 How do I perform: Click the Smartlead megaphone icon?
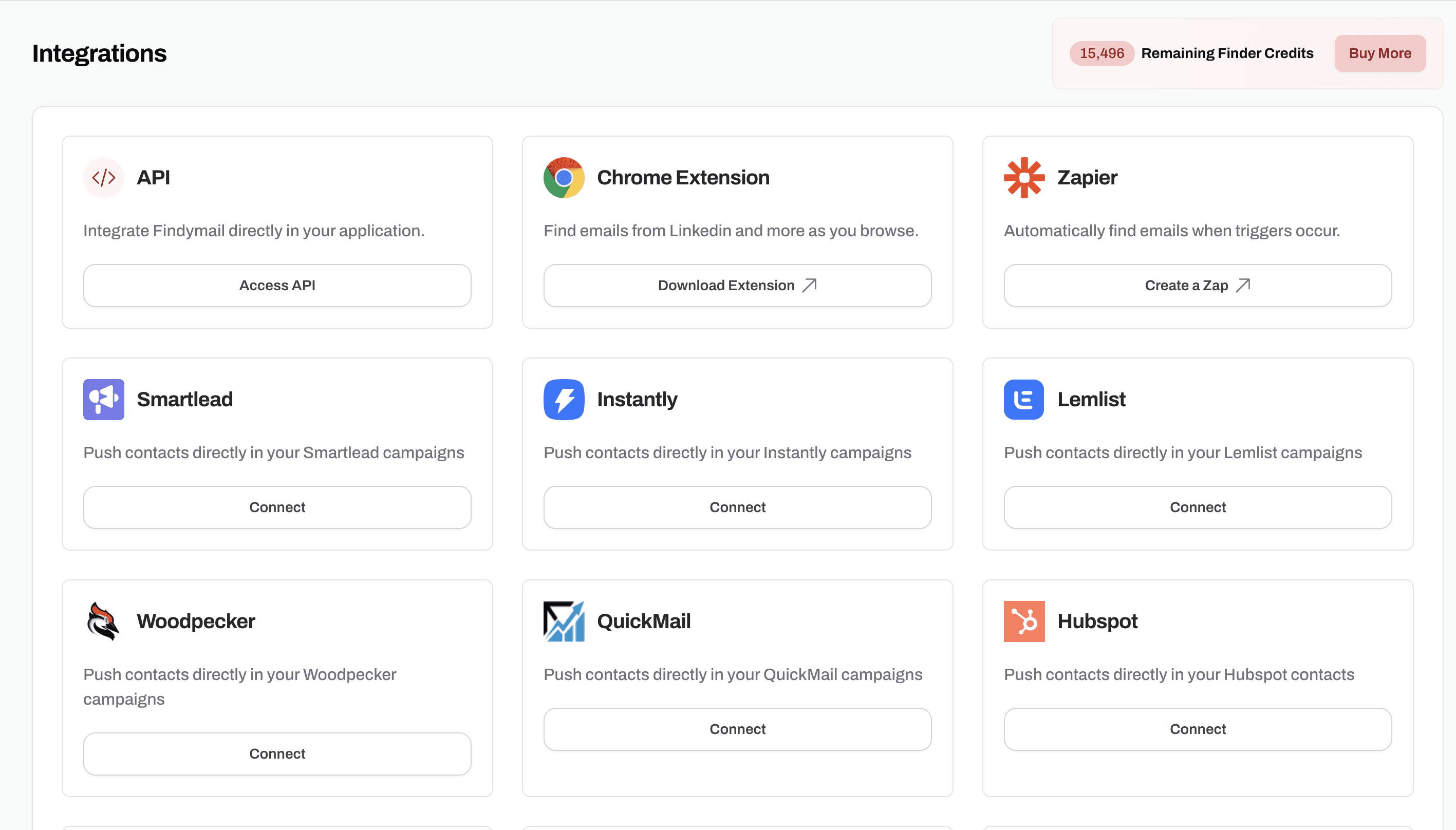103,399
